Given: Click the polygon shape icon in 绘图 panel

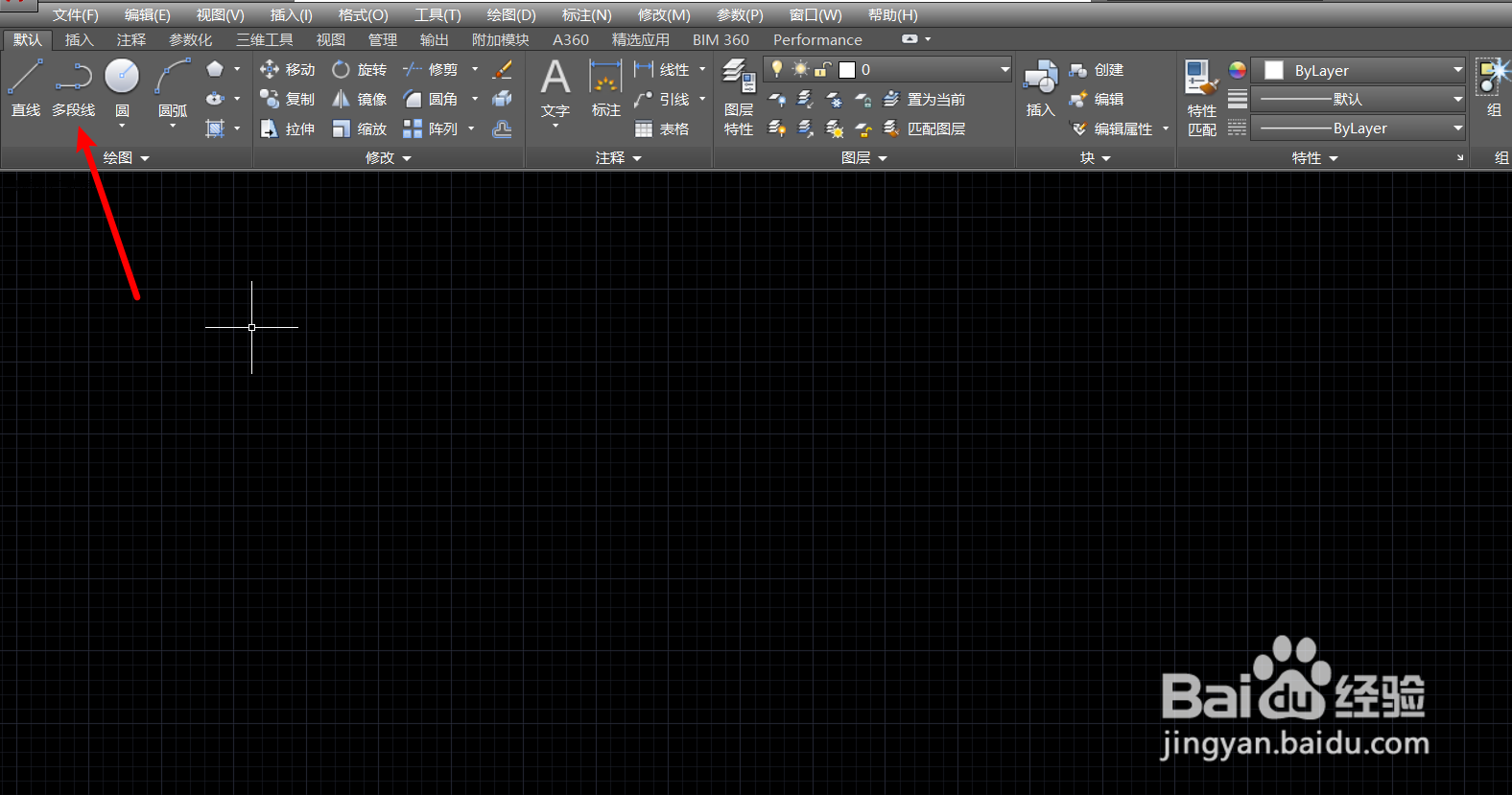Looking at the screenshot, I should click(215, 69).
